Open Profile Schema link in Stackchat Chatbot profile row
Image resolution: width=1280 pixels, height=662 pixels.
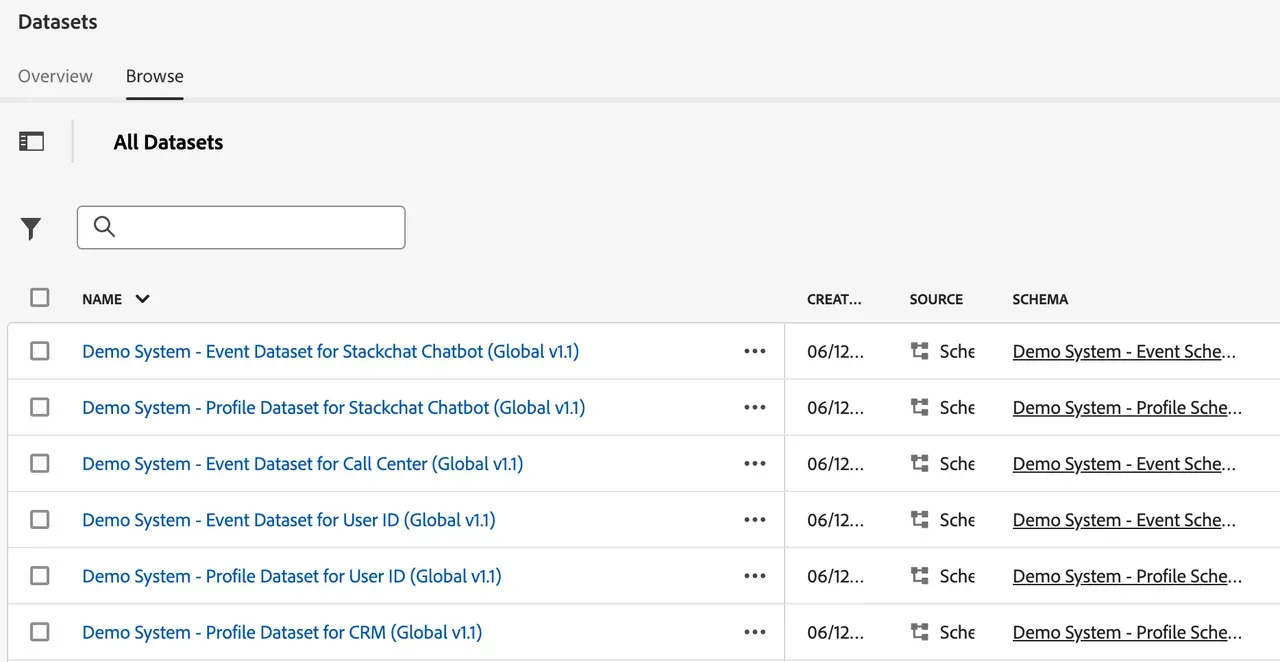(1127, 408)
